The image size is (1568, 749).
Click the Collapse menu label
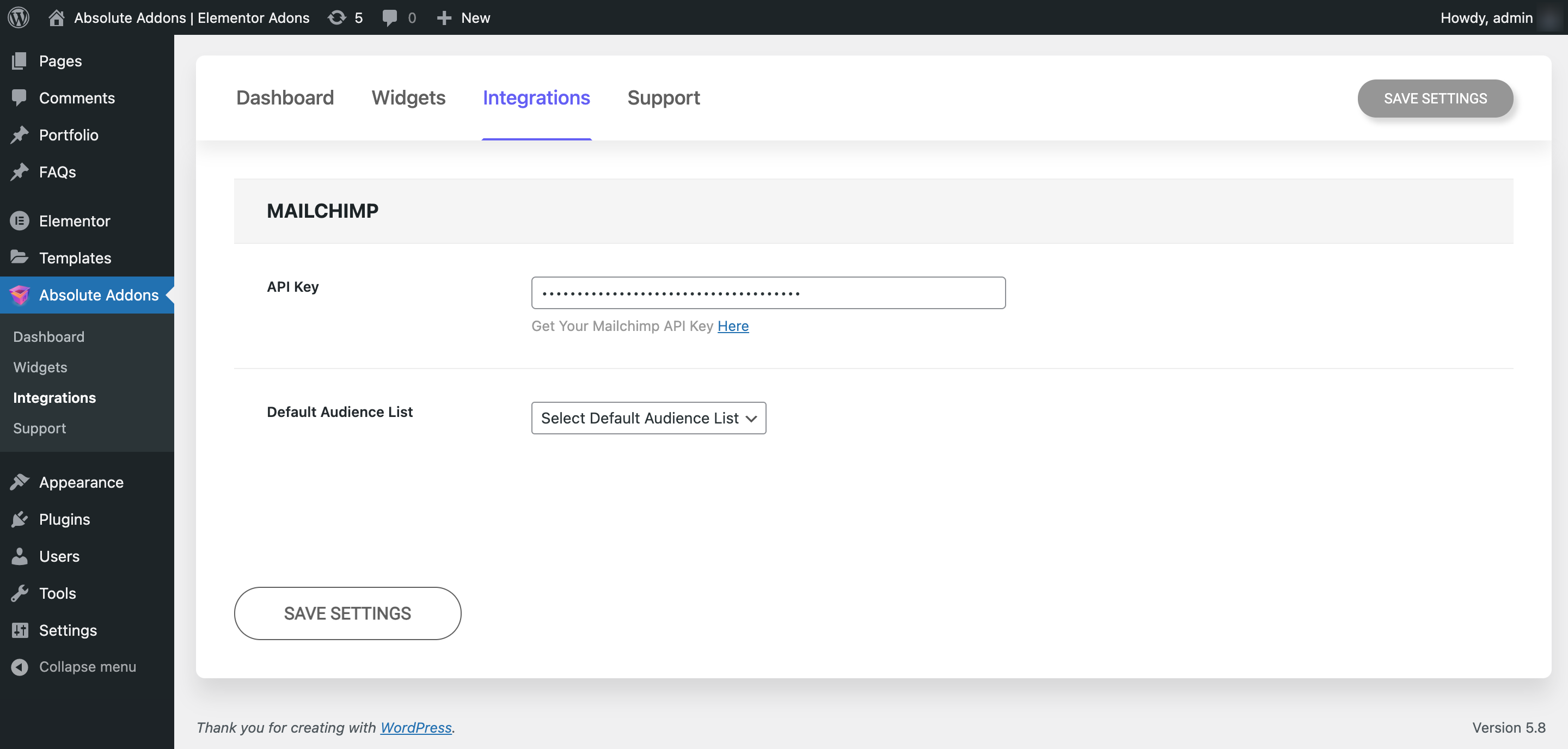(x=88, y=667)
